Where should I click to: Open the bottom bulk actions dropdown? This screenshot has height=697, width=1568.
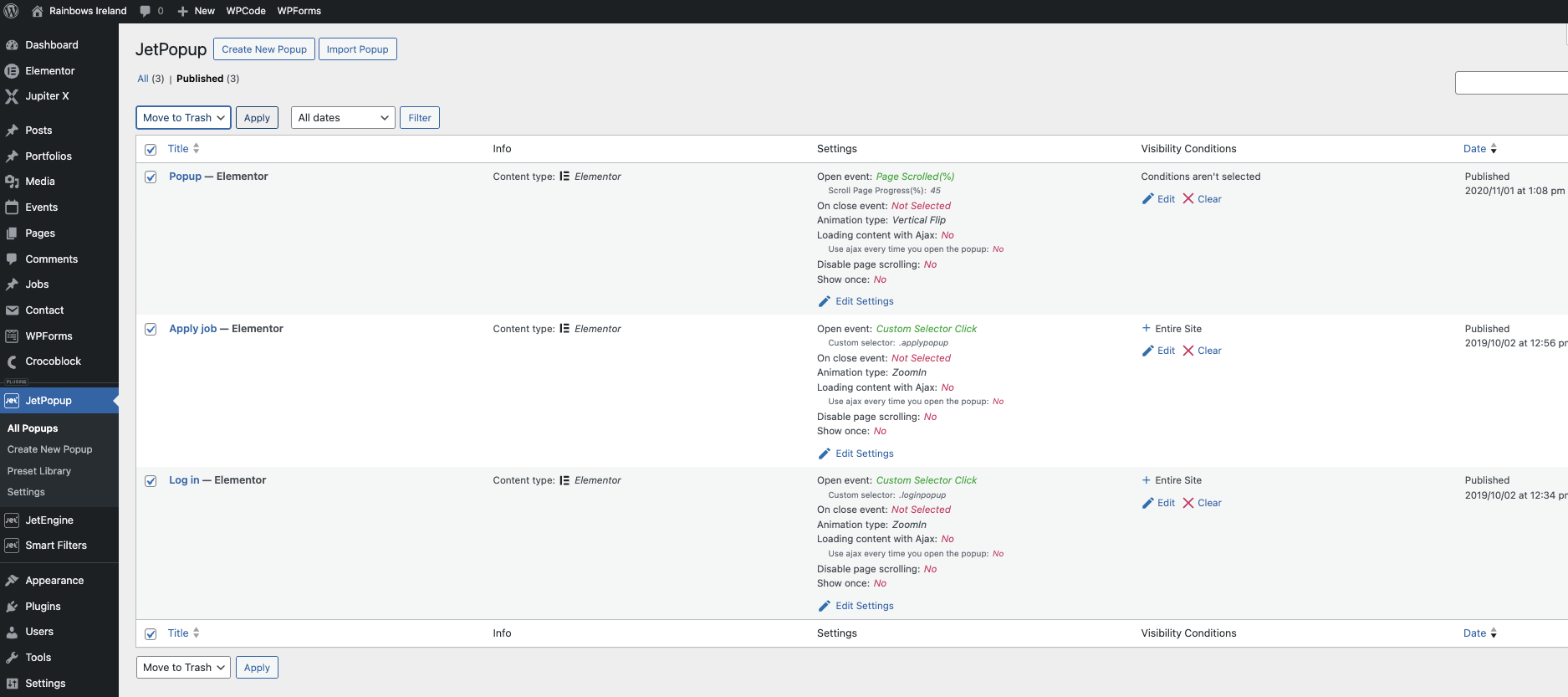[x=183, y=668]
